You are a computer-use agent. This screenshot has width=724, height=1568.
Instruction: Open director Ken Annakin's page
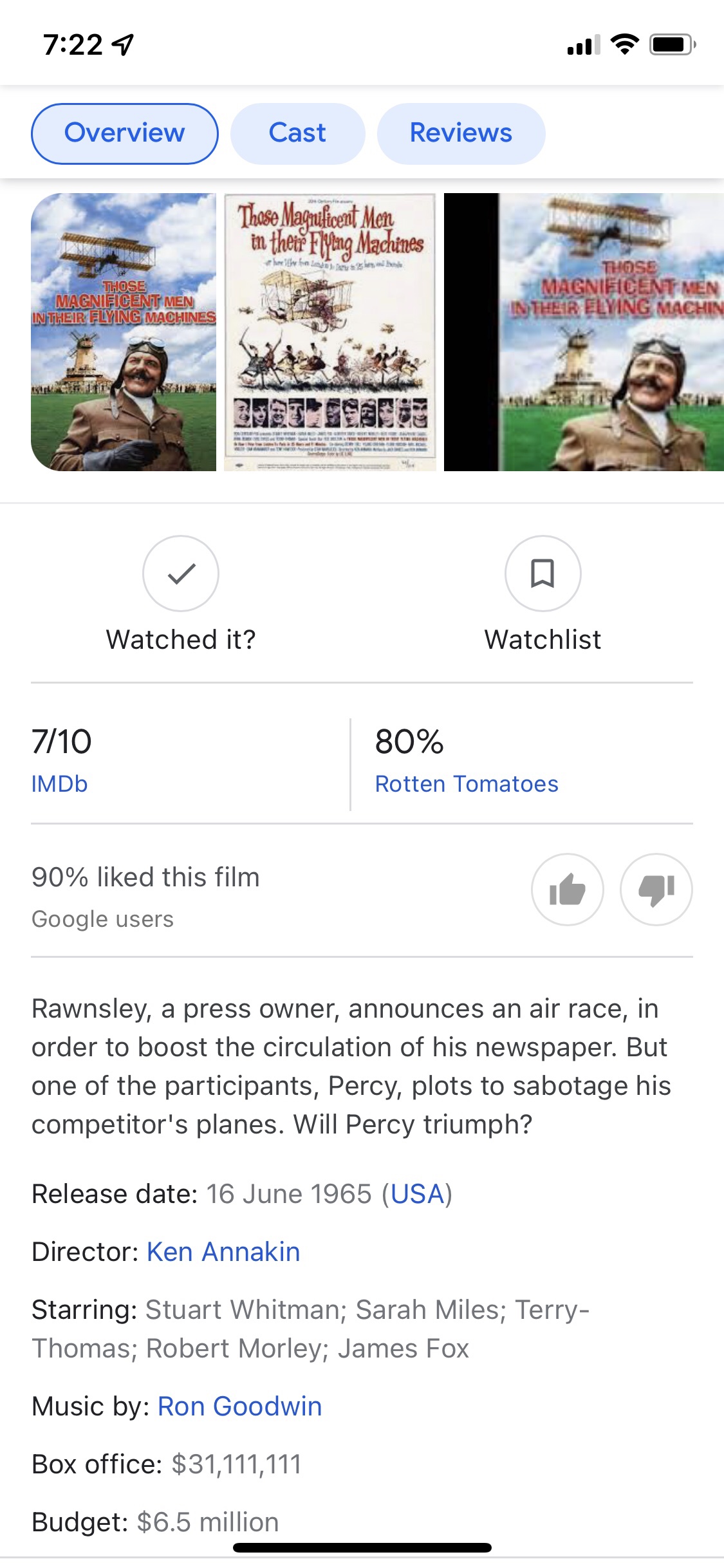[223, 1252]
